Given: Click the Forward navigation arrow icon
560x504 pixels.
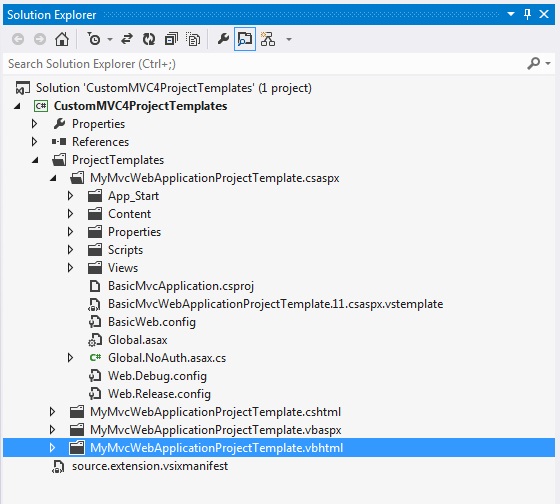Looking at the screenshot, I should (40, 39).
